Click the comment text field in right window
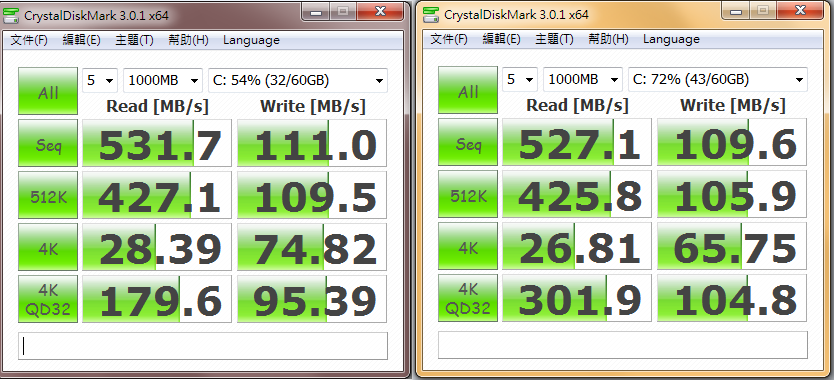Image resolution: width=834 pixels, height=380 pixels. pyautogui.click(x=623, y=345)
